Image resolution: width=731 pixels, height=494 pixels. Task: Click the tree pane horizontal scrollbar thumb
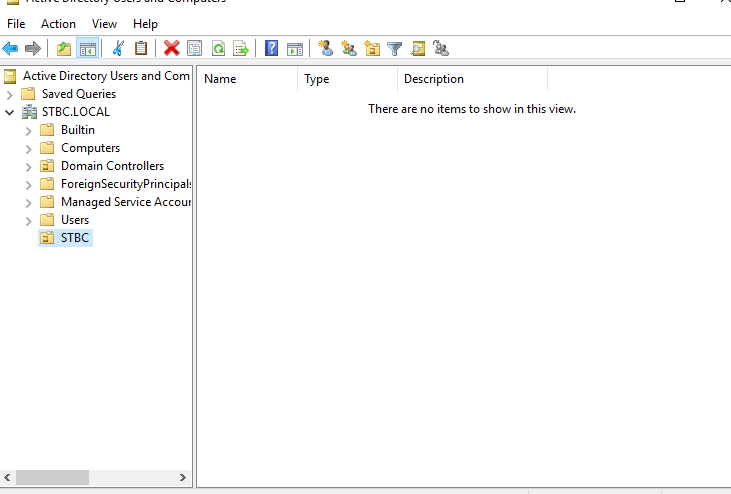coord(52,477)
